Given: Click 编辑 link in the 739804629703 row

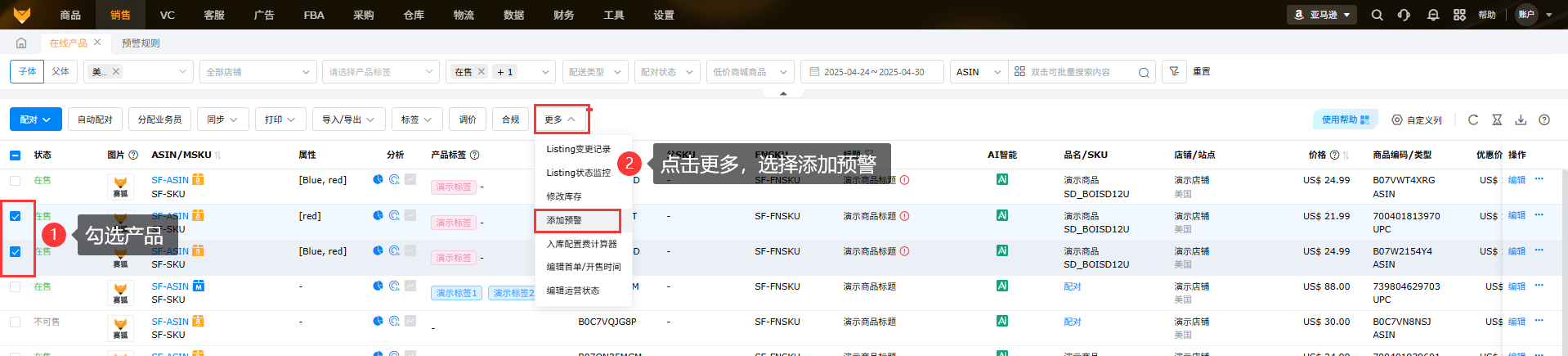Looking at the screenshot, I should (1516, 286).
